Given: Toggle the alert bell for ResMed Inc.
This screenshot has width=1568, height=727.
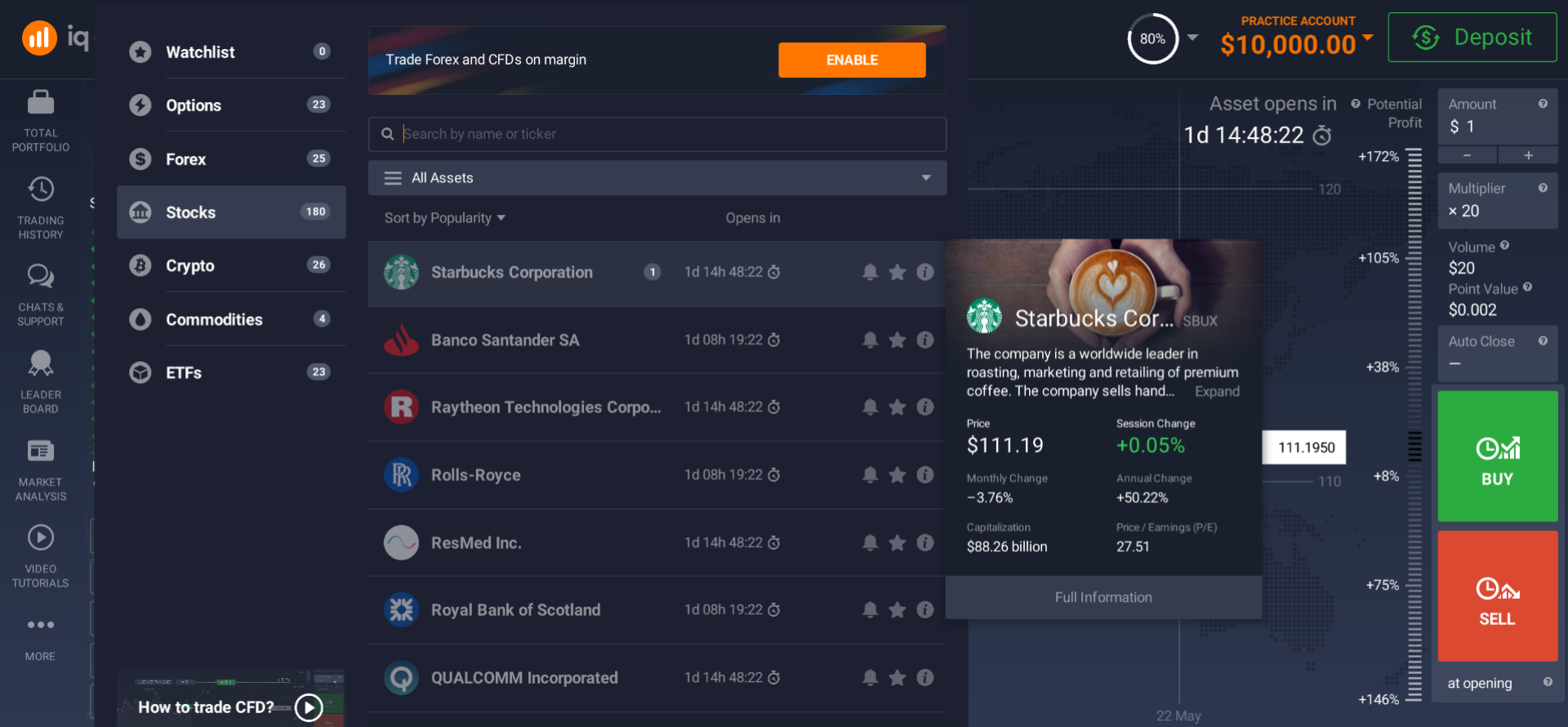Looking at the screenshot, I should tap(870, 542).
